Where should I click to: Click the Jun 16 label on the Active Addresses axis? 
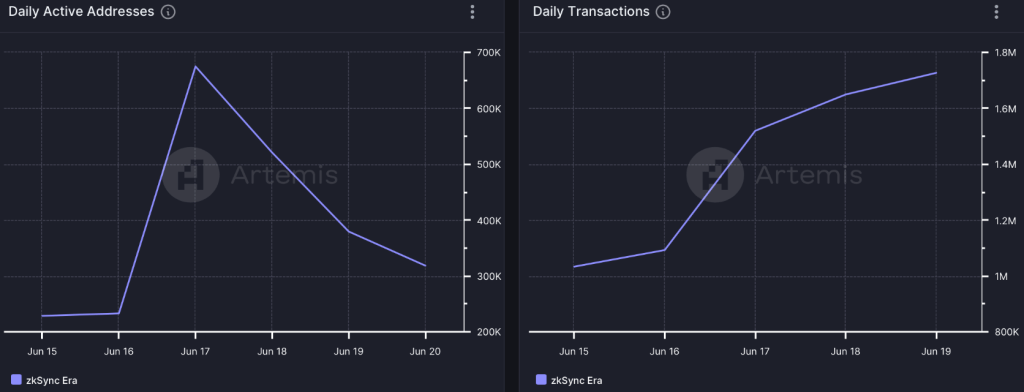118,351
